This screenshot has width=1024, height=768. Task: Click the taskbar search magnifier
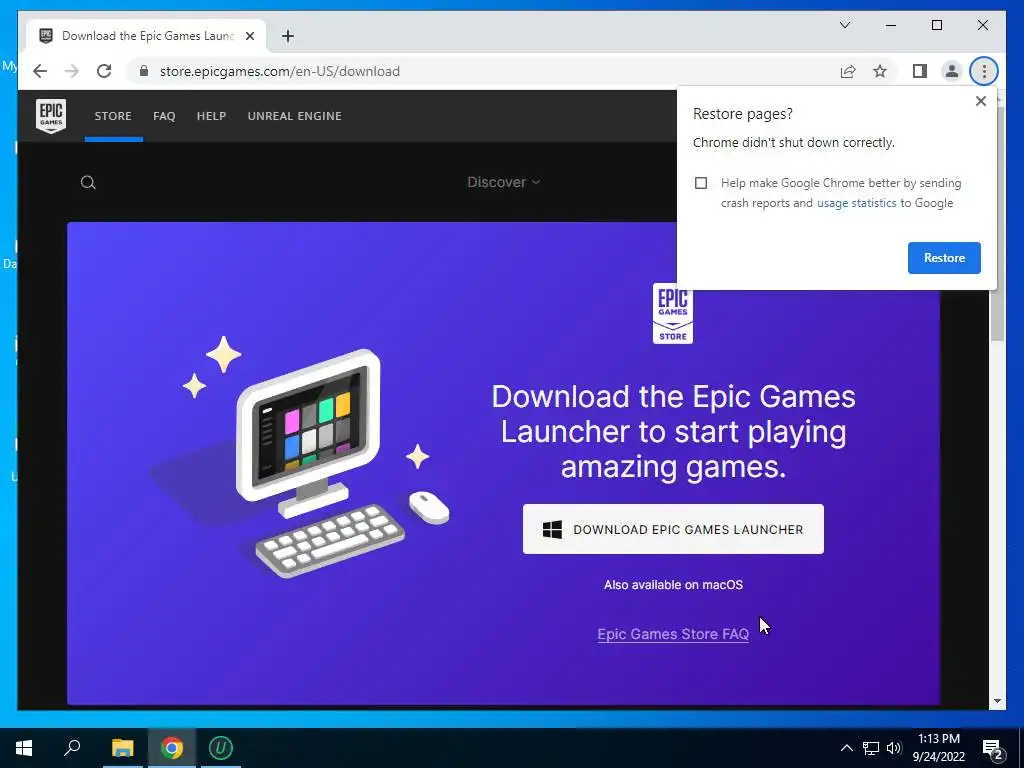[72, 748]
